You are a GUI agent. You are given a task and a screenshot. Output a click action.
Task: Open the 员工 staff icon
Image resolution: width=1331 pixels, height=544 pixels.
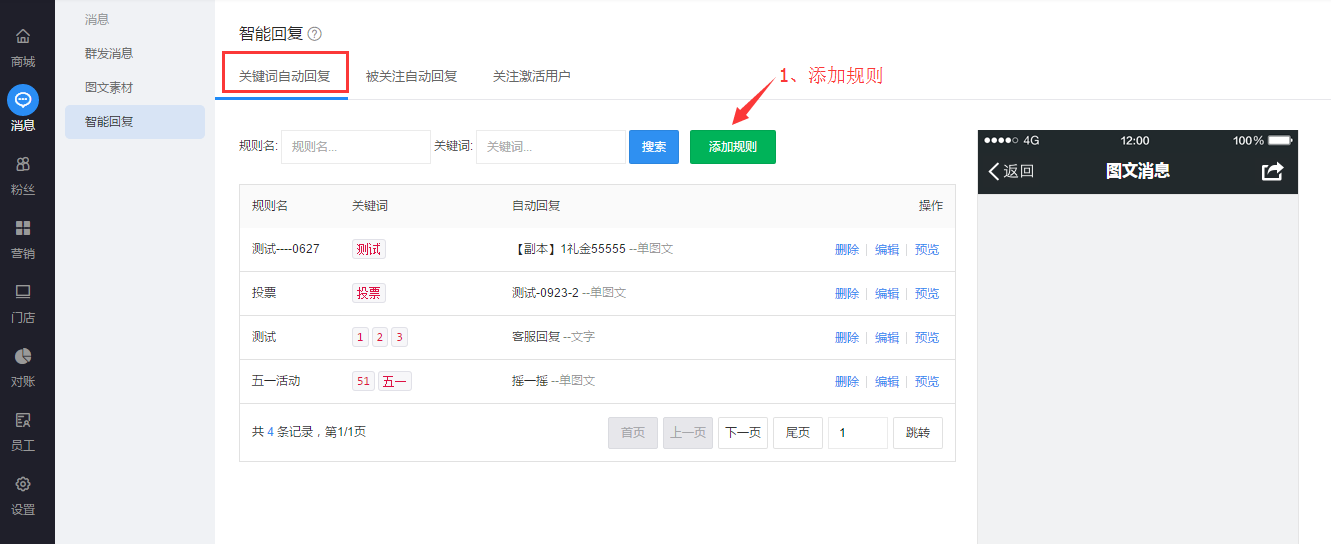pos(23,420)
